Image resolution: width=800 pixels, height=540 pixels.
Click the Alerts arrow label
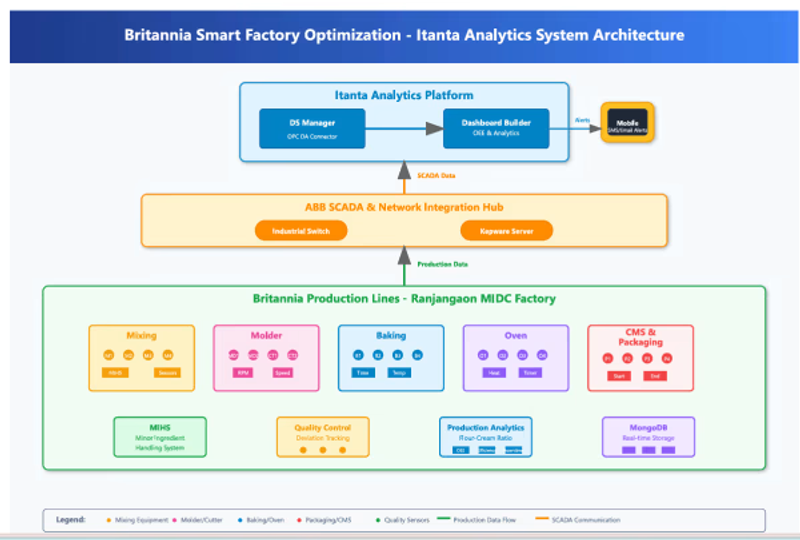tap(582, 120)
